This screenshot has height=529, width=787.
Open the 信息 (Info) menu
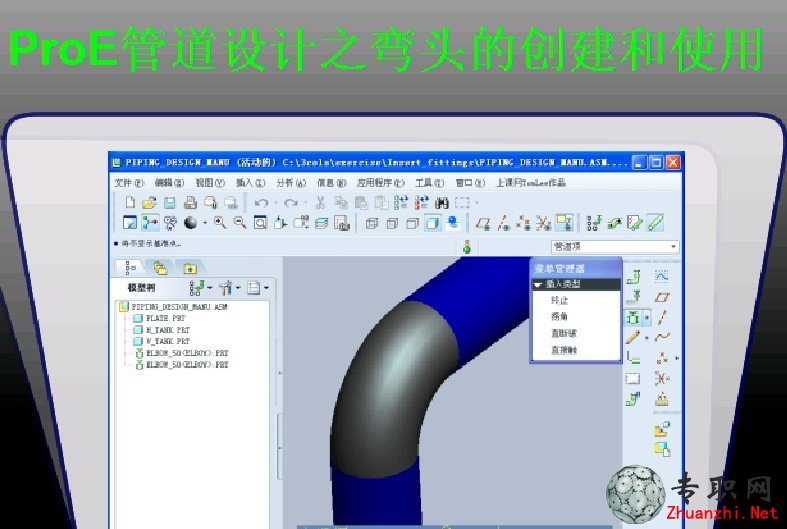pos(332,183)
